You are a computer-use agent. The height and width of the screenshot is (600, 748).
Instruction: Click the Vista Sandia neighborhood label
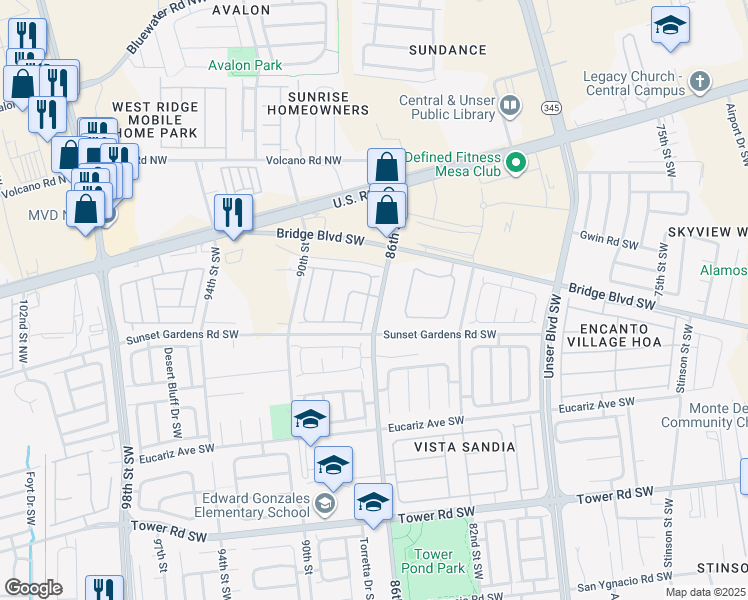(x=465, y=447)
